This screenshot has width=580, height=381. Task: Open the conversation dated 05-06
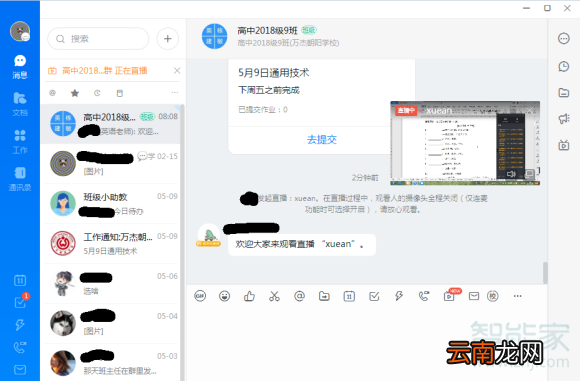112,283
